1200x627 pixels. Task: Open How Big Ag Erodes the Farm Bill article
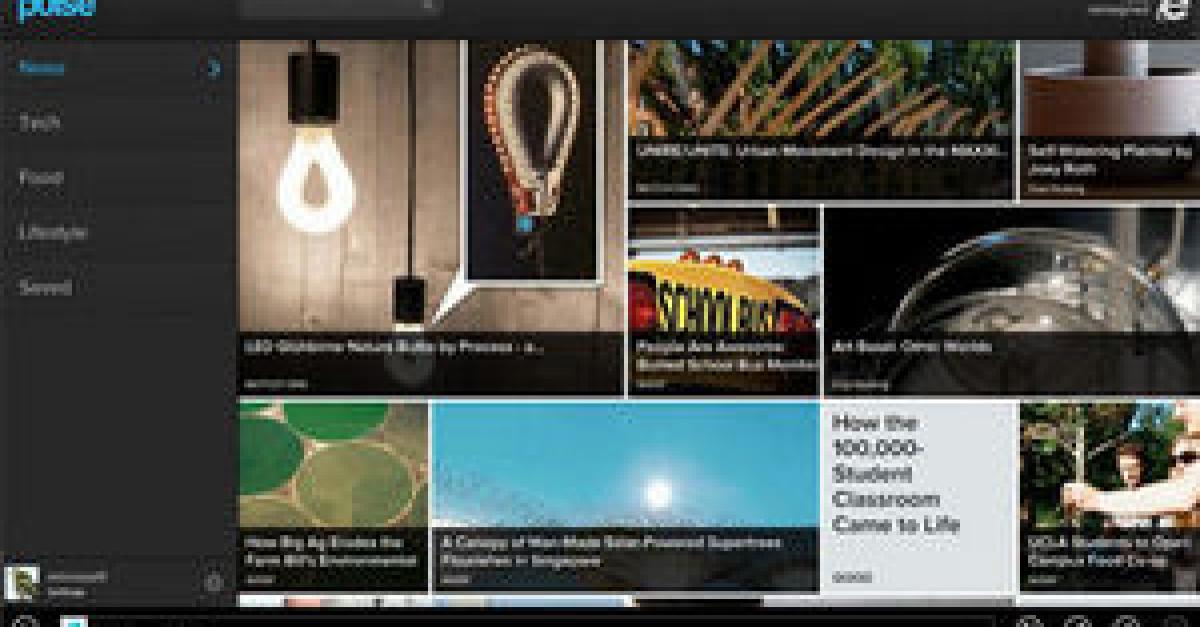click(333, 497)
